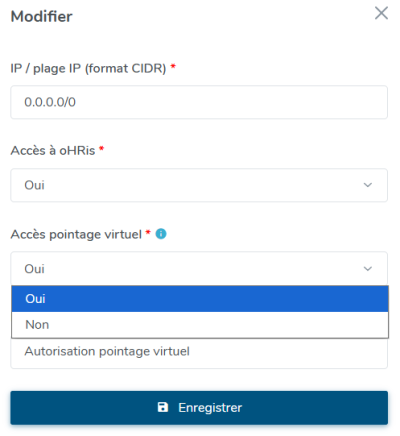This screenshot has height=436, width=400.
Task: Expand the chevron in Accès à oHRis field
Action: [368, 185]
